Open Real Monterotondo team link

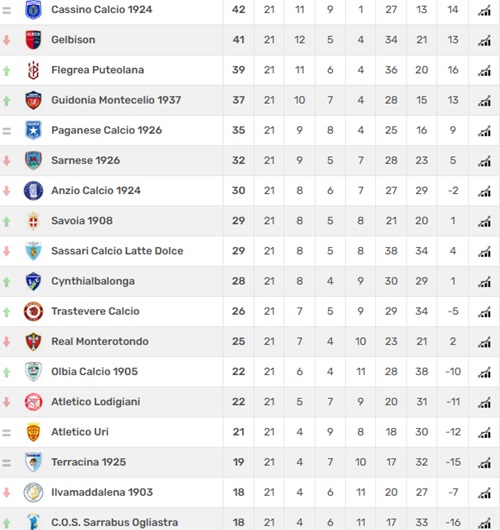100,341
